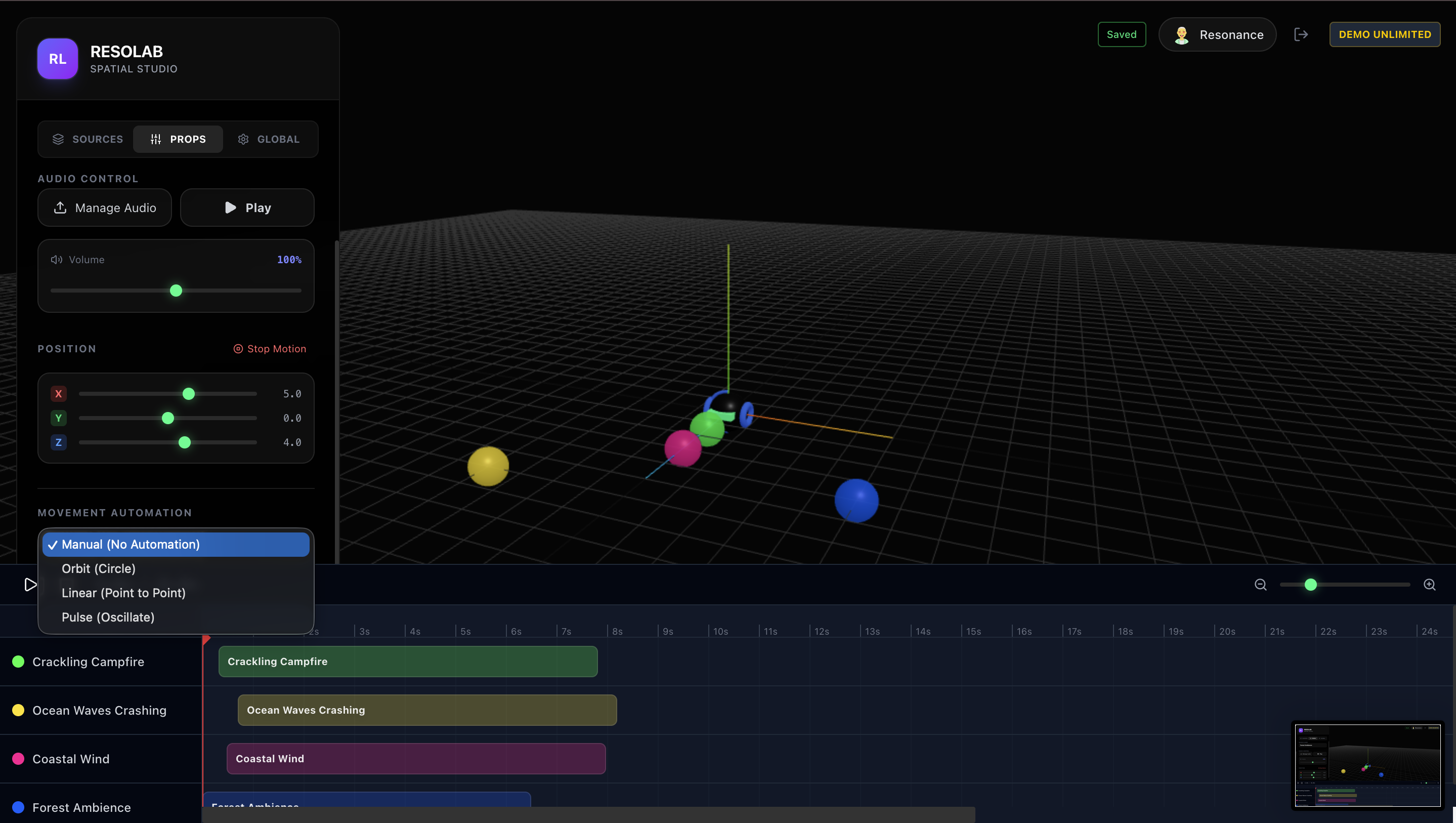Keep Manual (No Automation) selected

130,544
